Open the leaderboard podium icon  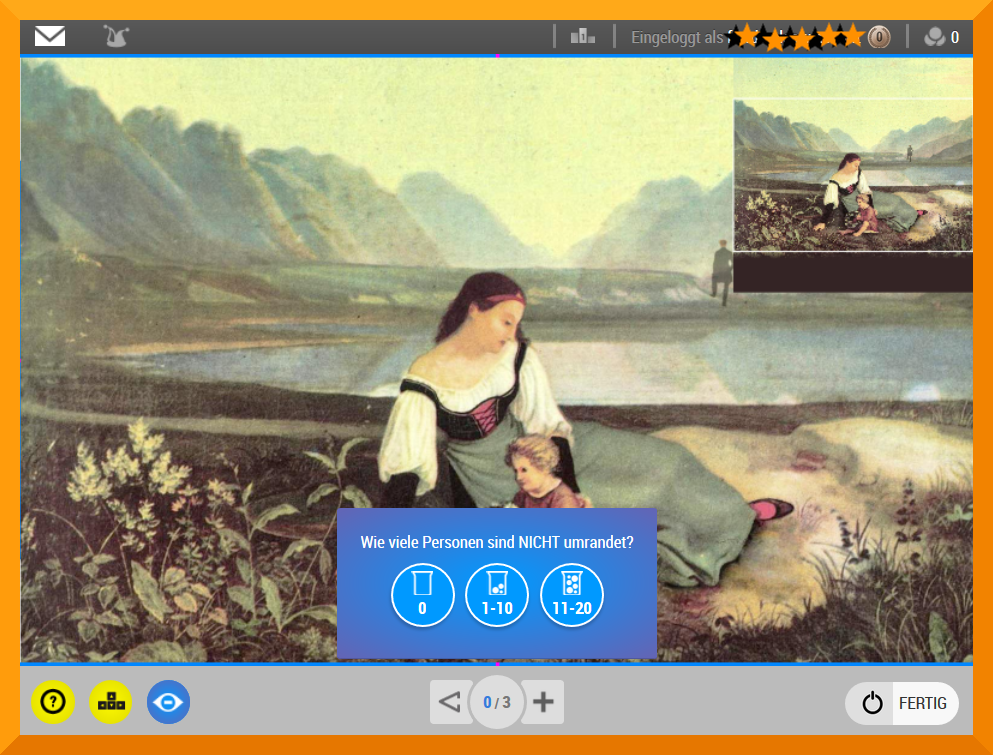pyautogui.click(x=583, y=36)
